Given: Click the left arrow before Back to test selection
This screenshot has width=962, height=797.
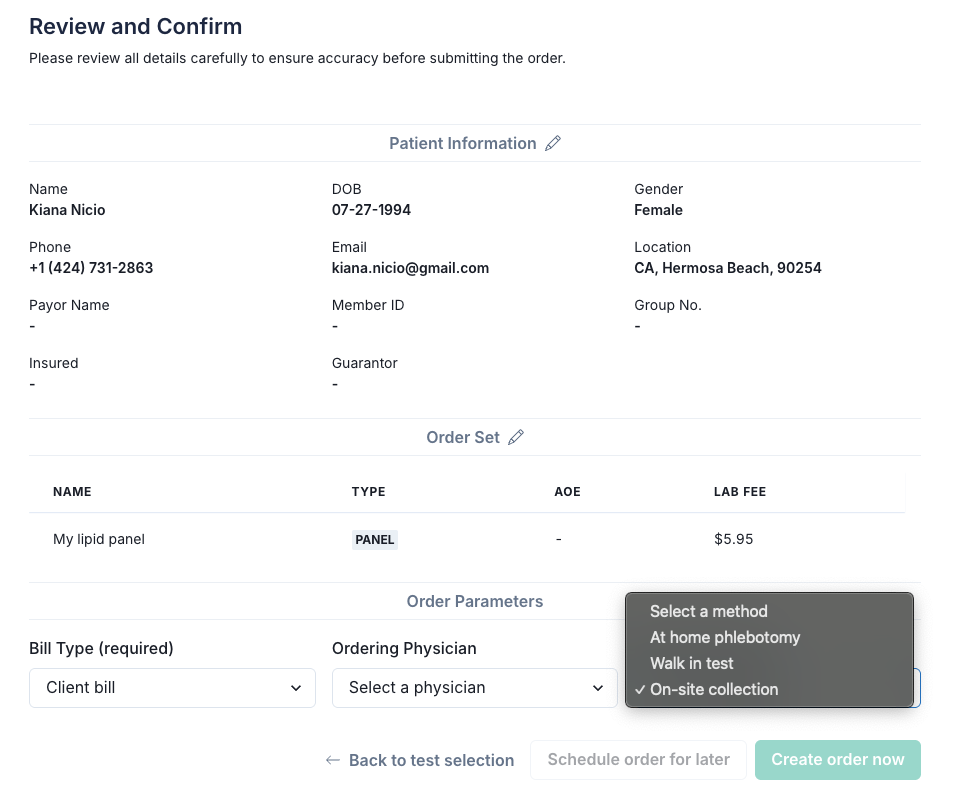Looking at the screenshot, I should point(333,760).
